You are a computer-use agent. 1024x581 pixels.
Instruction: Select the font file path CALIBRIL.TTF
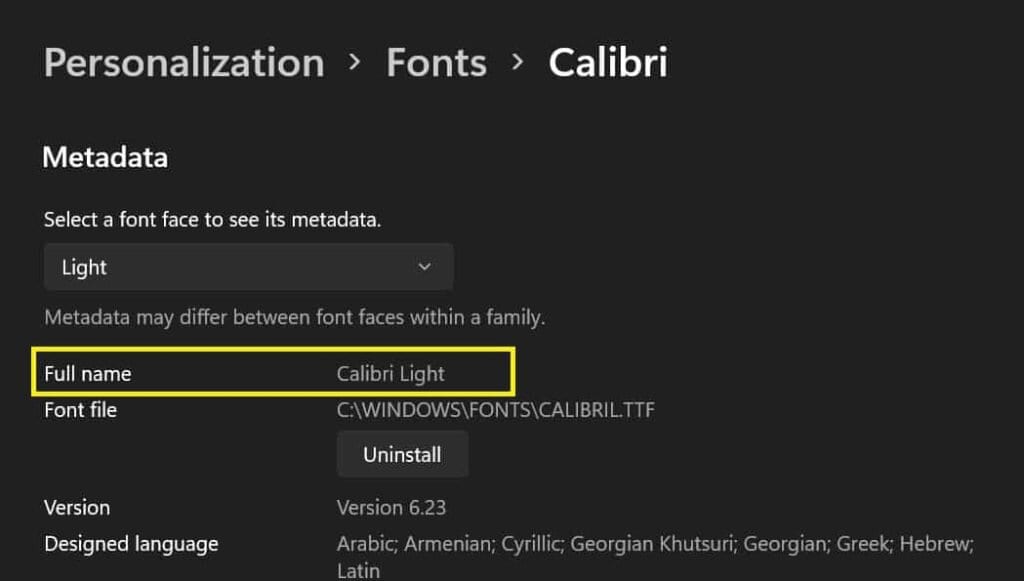[x=495, y=409]
